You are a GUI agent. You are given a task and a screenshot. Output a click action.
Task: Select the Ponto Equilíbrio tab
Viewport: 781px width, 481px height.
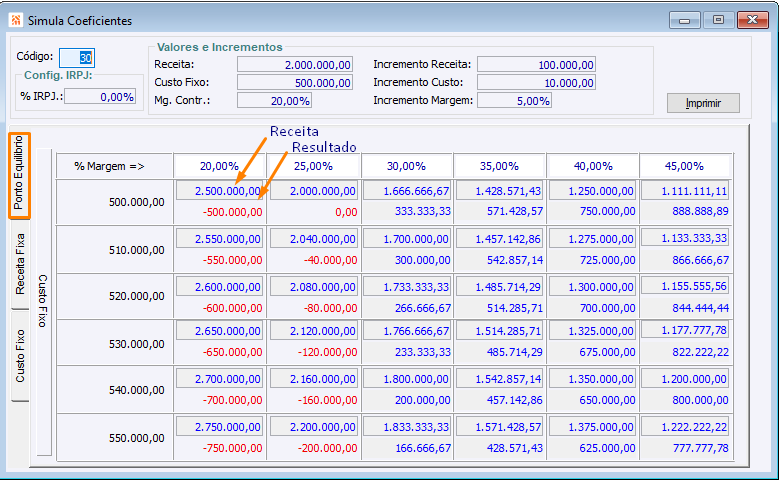[x=19, y=175]
